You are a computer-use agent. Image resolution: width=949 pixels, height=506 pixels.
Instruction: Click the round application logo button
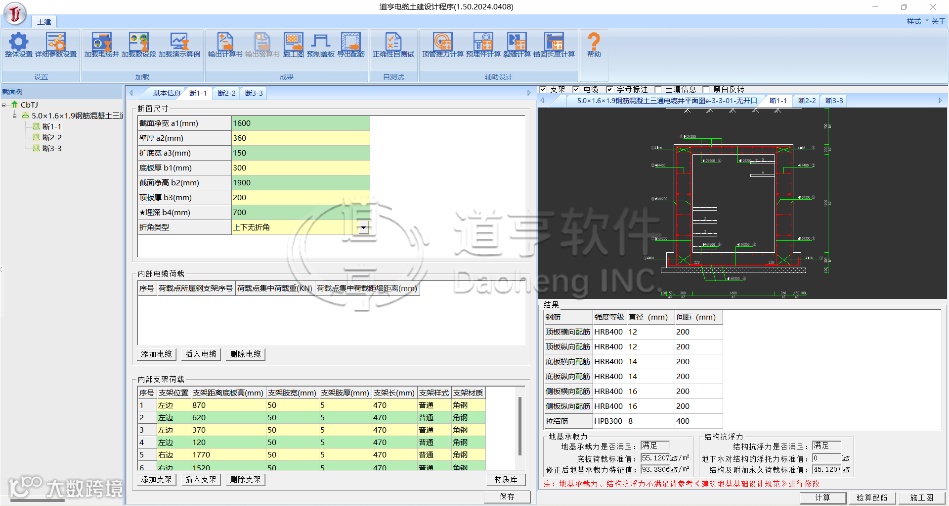pos(15,13)
